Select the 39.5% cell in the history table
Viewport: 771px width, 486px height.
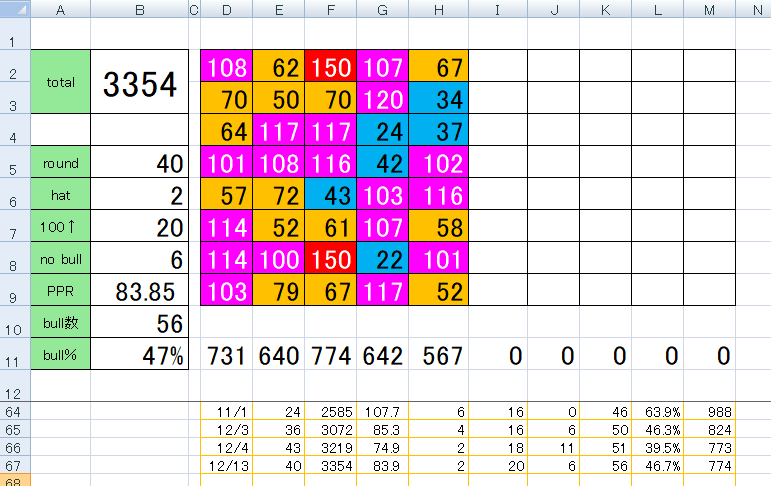(x=657, y=447)
